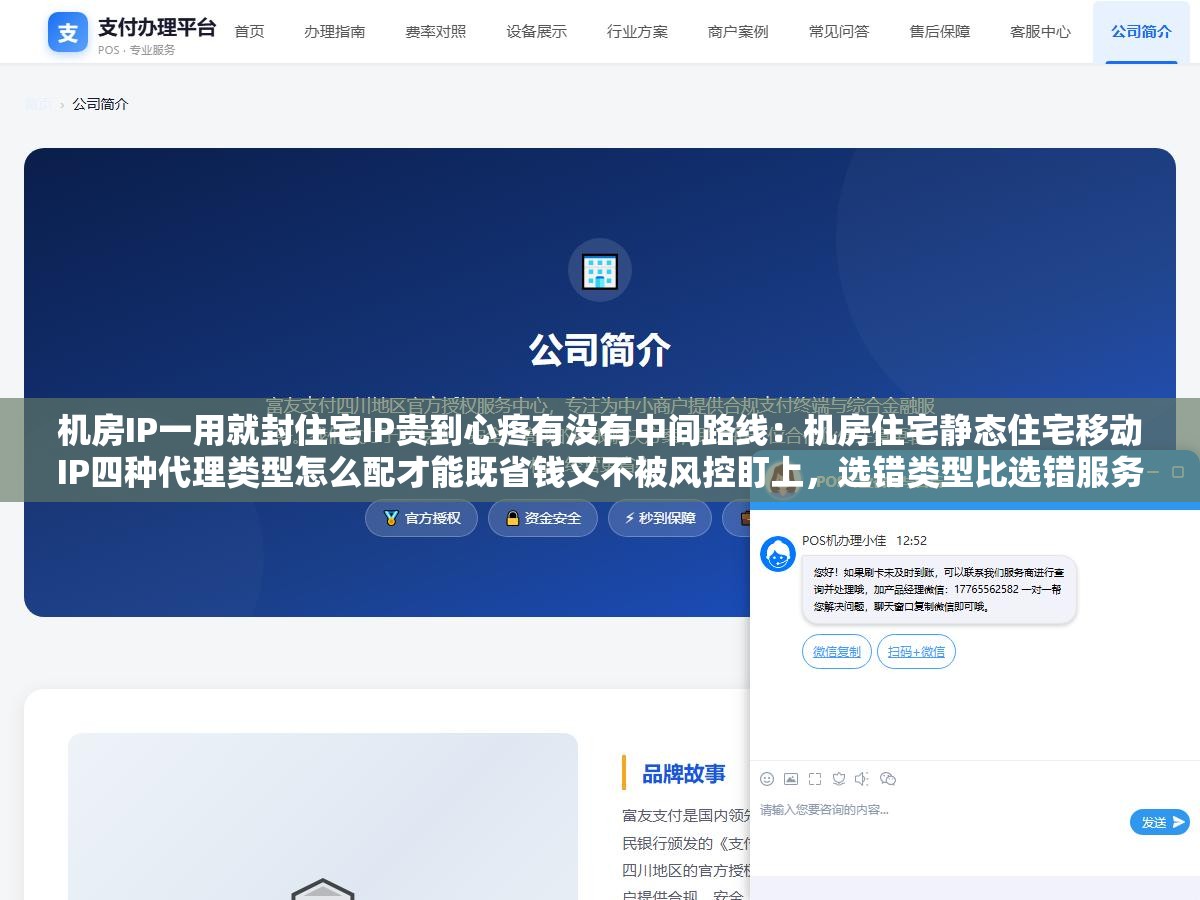Screen dimensions: 1200x900
Task: Click the 扫码+微信 button in chat
Action: [917, 652]
